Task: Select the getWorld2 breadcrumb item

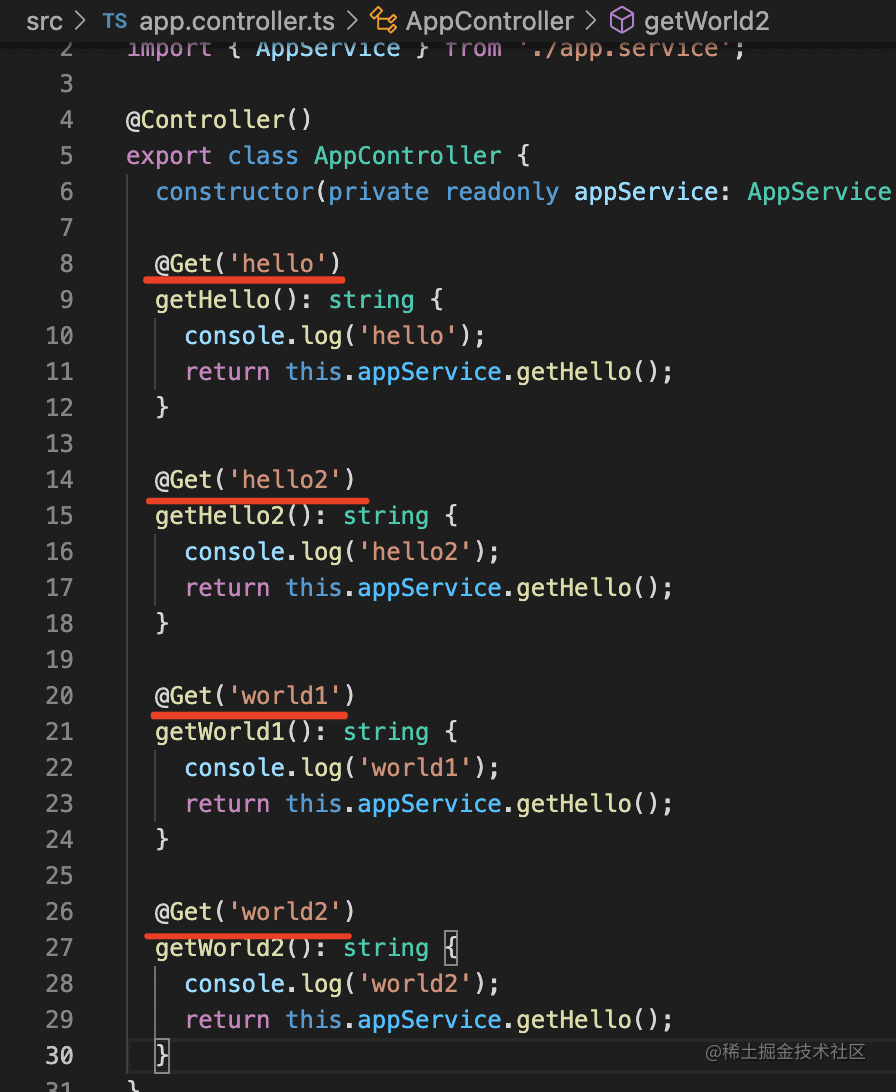Action: 706,21
